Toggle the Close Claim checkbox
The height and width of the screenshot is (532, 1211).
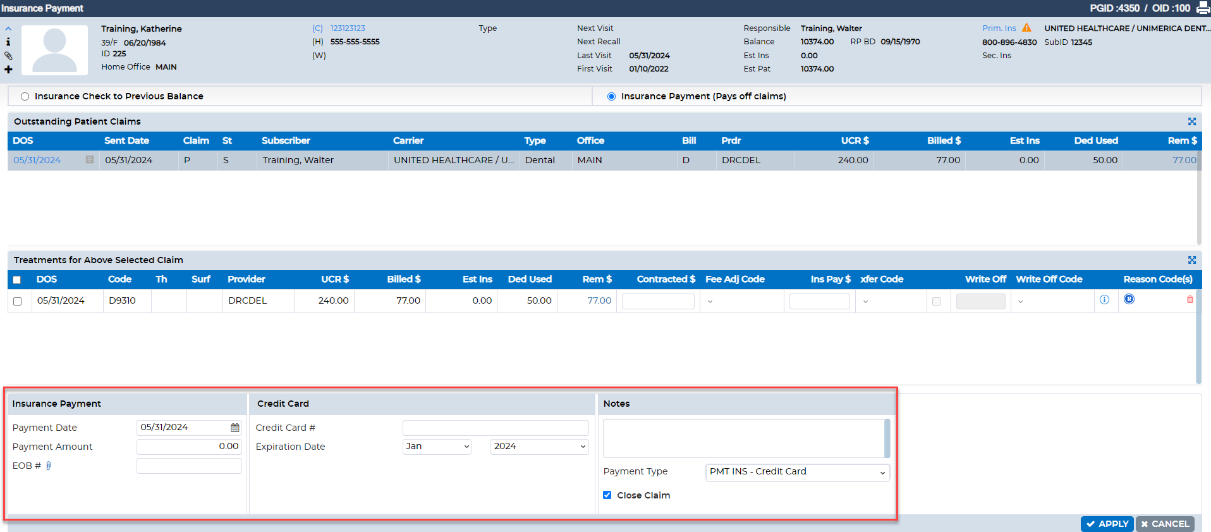(x=607, y=495)
